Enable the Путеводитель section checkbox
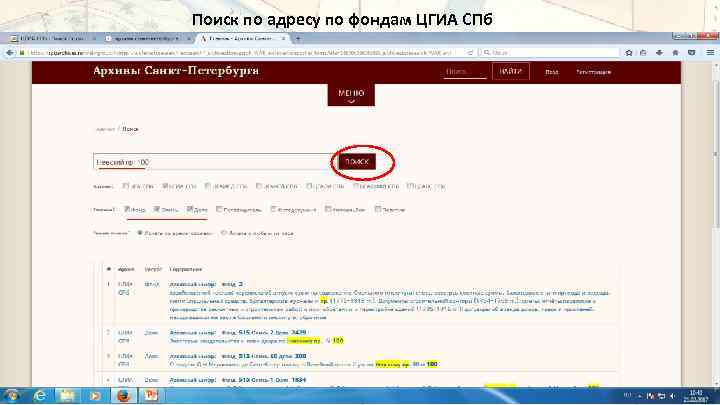Image resolution: width=720 pixels, height=405 pixels. click(x=219, y=209)
